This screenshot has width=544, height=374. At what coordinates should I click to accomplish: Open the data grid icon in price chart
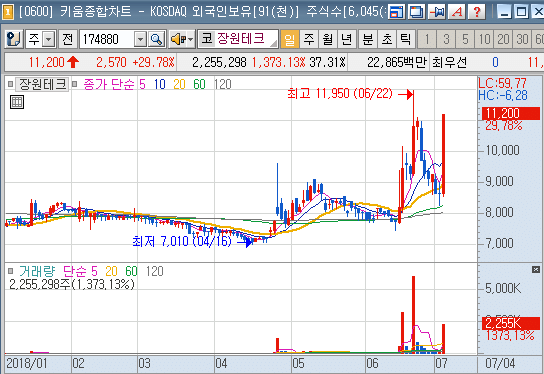pos(17,102)
